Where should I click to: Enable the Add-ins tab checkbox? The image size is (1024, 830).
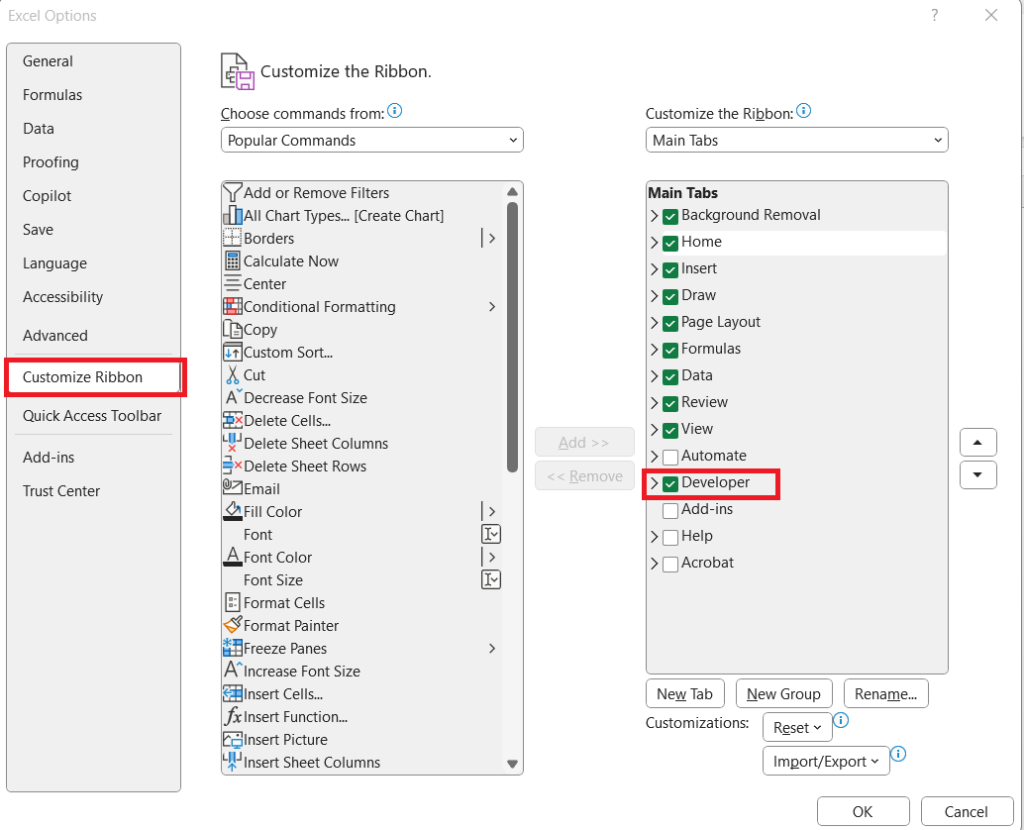tap(669, 509)
